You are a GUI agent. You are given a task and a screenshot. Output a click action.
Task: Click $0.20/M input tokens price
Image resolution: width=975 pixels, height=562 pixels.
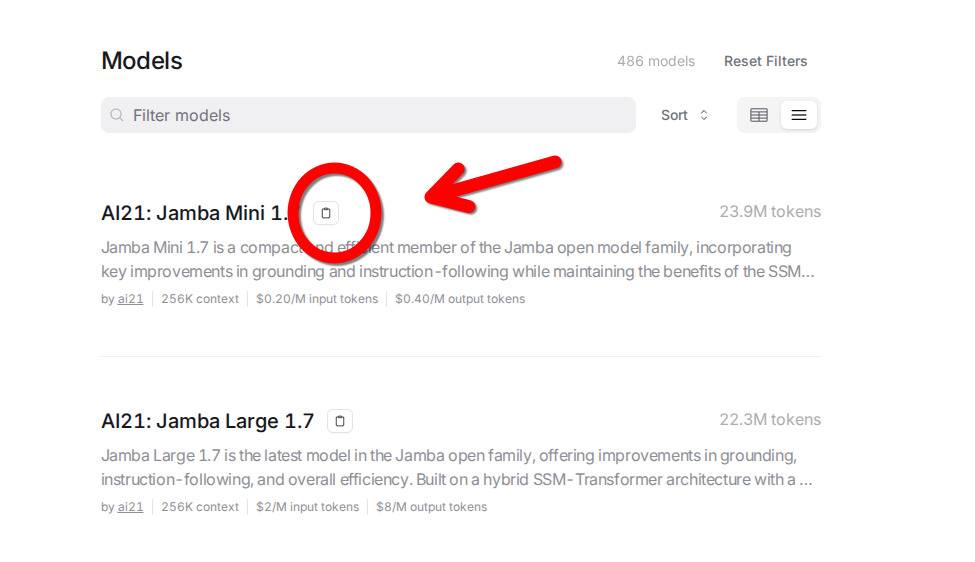[317, 299]
